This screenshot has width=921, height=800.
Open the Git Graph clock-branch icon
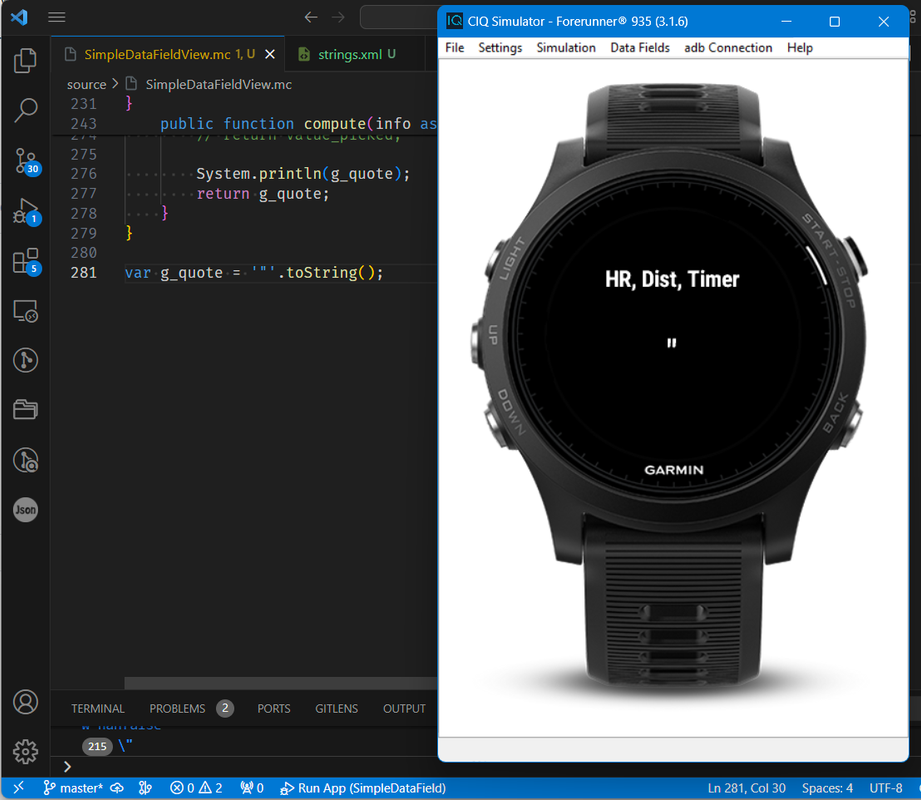click(25, 360)
